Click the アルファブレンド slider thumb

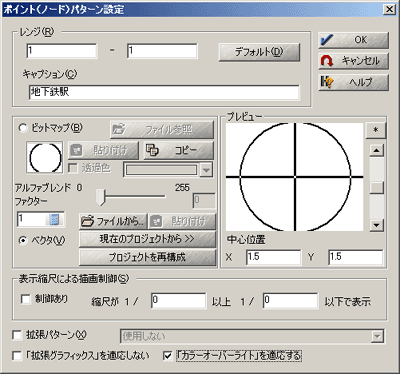point(100,197)
